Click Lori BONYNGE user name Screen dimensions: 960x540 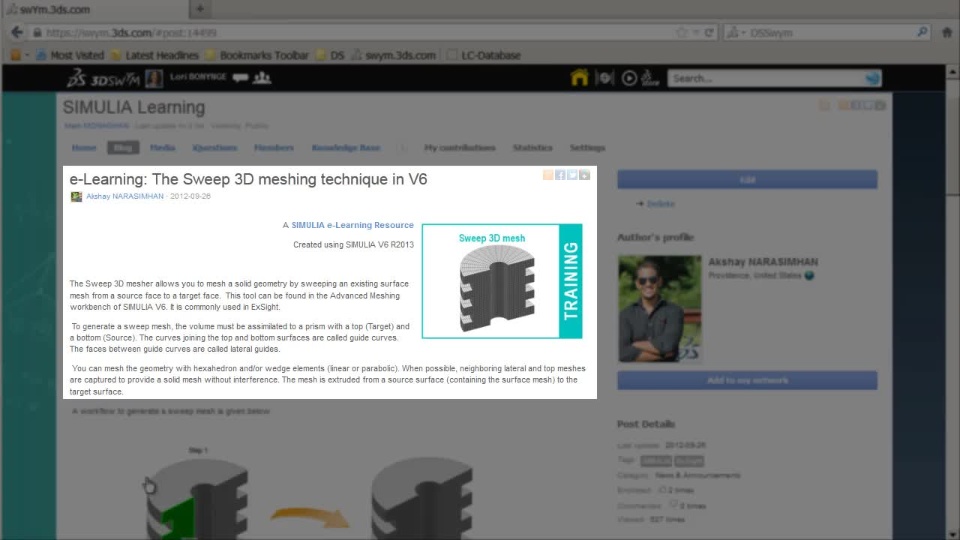(x=198, y=77)
